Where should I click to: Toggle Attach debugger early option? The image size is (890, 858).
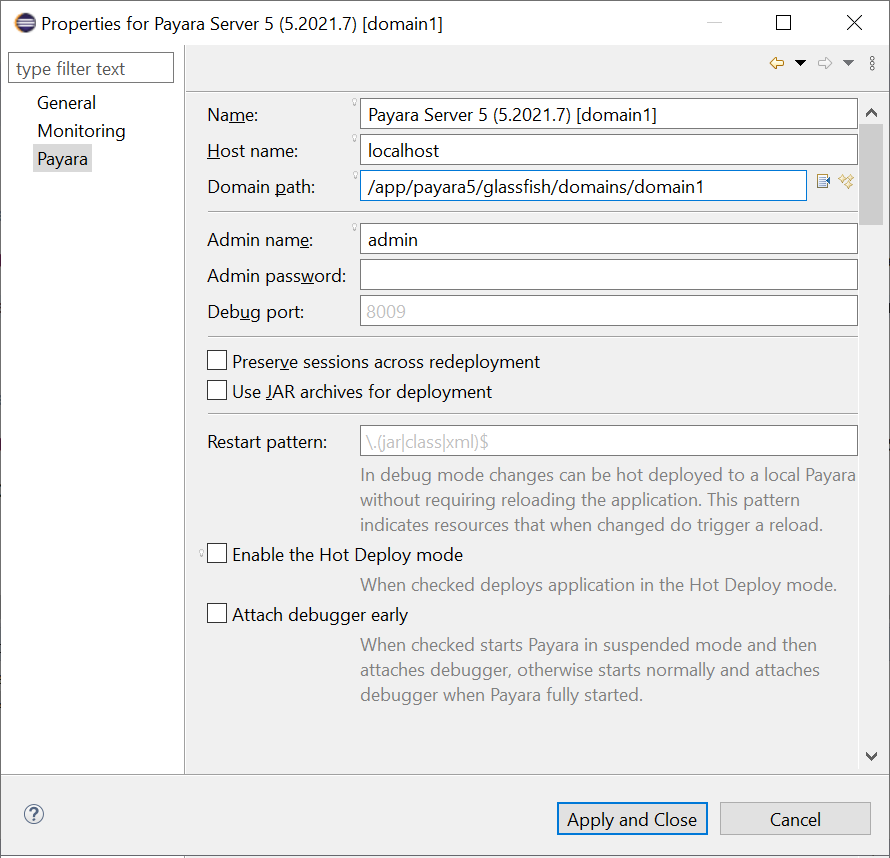[217, 614]
